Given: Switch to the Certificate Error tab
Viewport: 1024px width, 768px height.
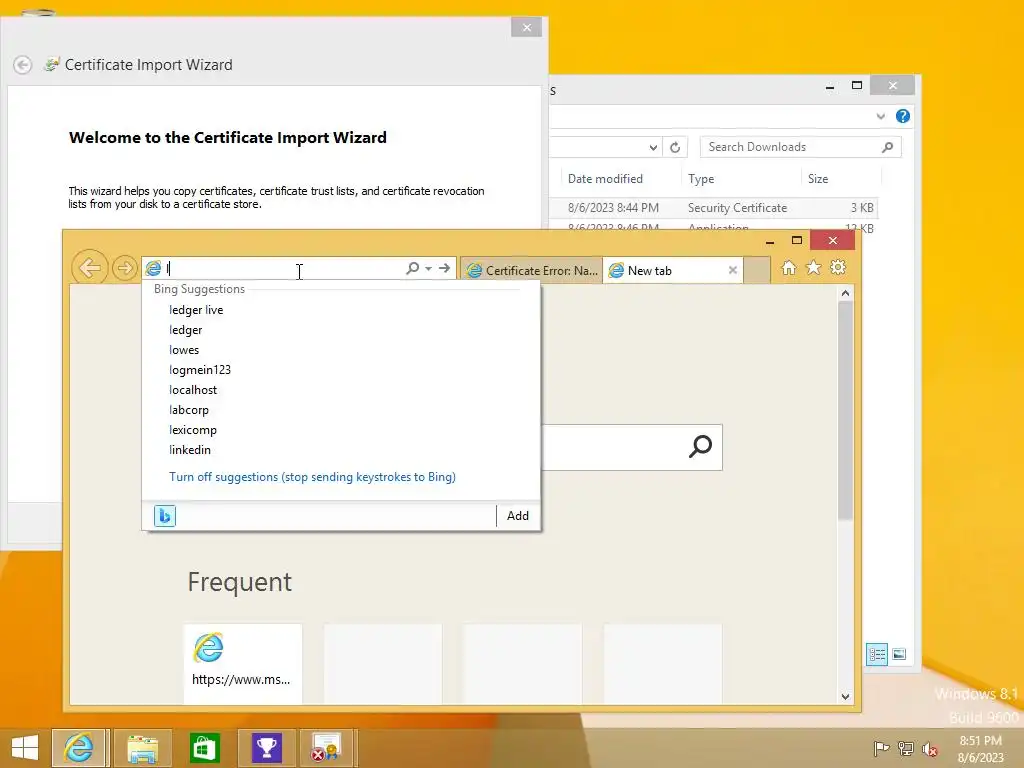Looking at the screenshot, I should (532, 270).
